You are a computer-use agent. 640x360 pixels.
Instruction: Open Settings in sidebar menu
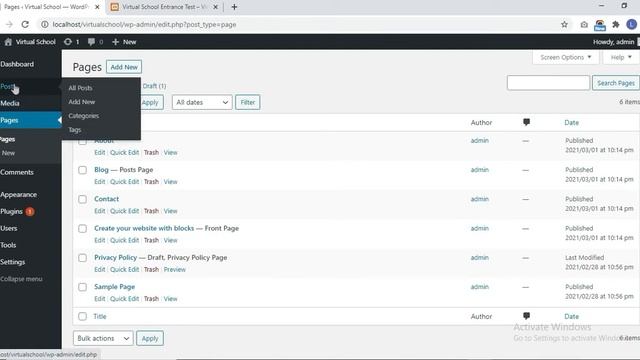click(x=13, y=262)
